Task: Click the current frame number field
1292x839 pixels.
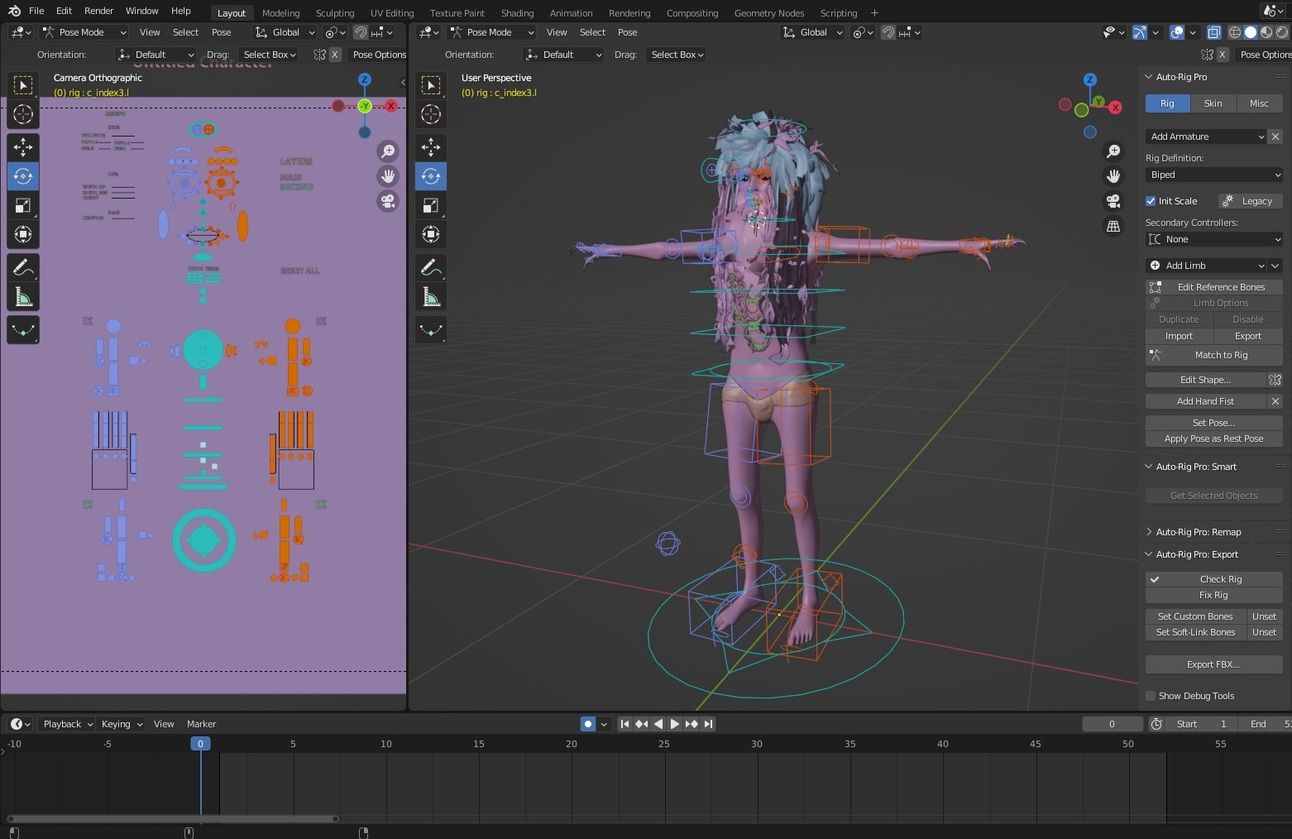Action: 1112,724
